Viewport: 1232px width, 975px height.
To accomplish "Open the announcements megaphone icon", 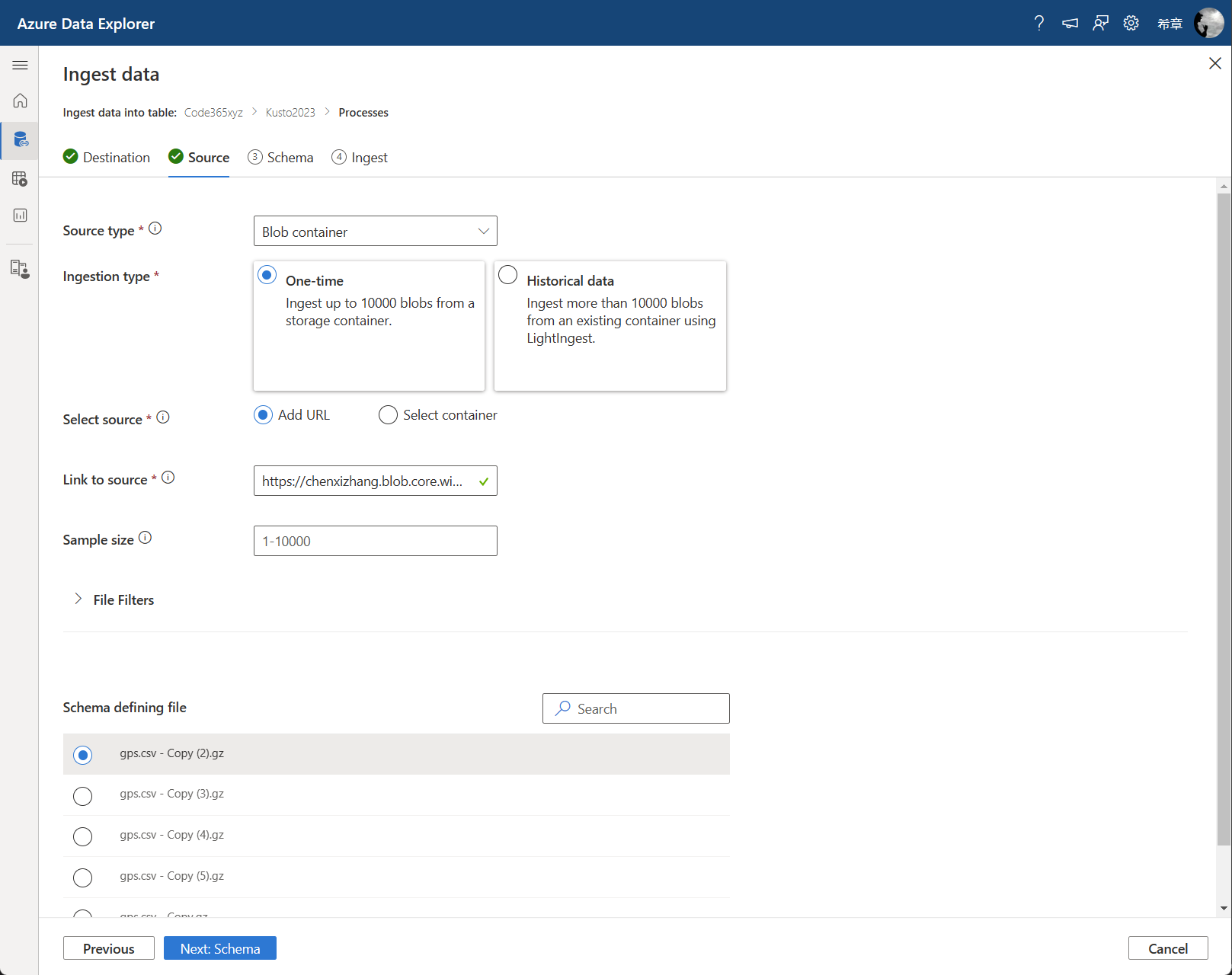I will pyautogui.click(x=1070, y=23).
